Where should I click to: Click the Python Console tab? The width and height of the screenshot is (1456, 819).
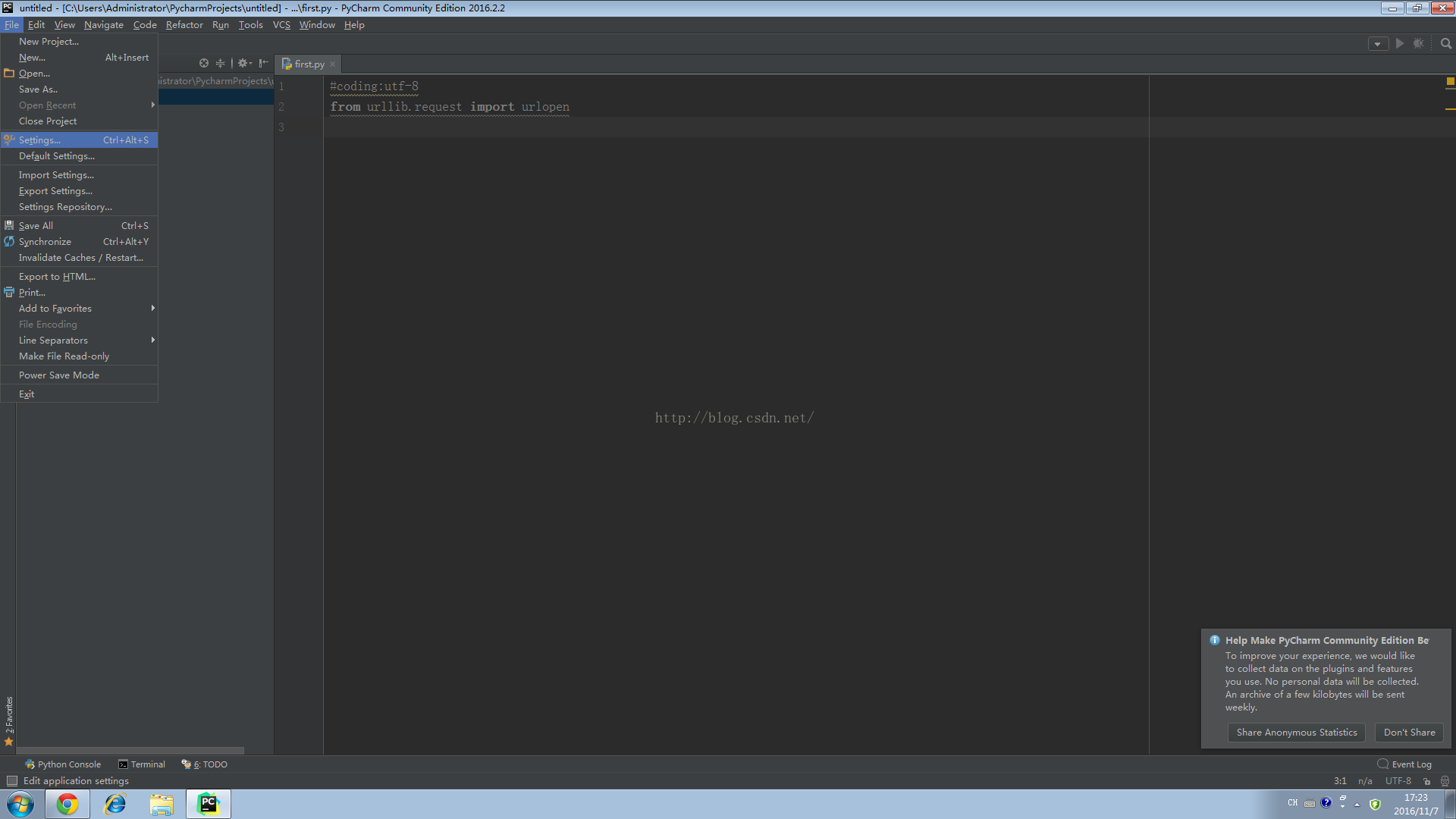coord(62,763)
